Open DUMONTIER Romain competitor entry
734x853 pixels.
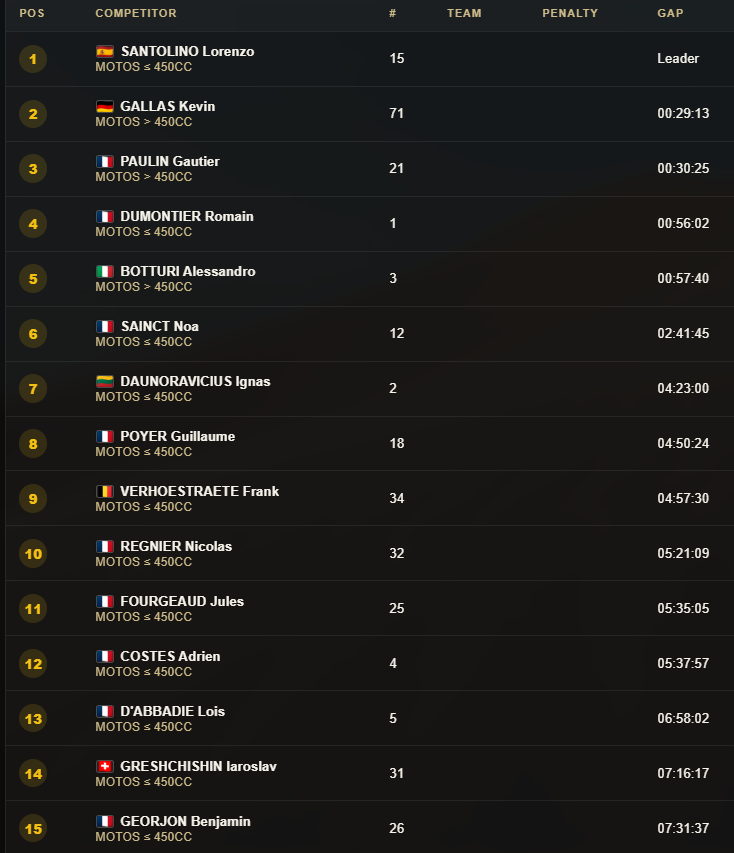tap(187, 216)
